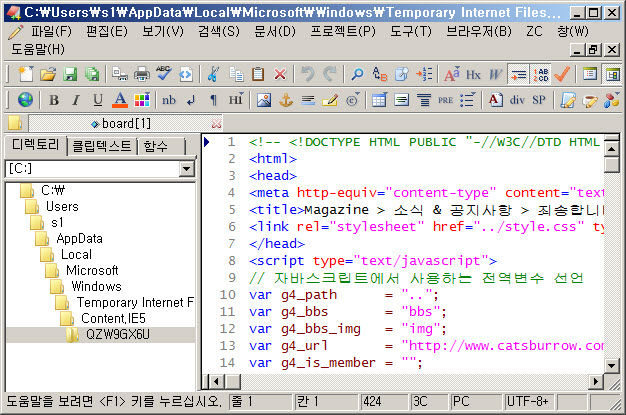This screenshot has height=415, width=626.
Task: Apply bold with the B icon
Action: click(x=54, y=99)
